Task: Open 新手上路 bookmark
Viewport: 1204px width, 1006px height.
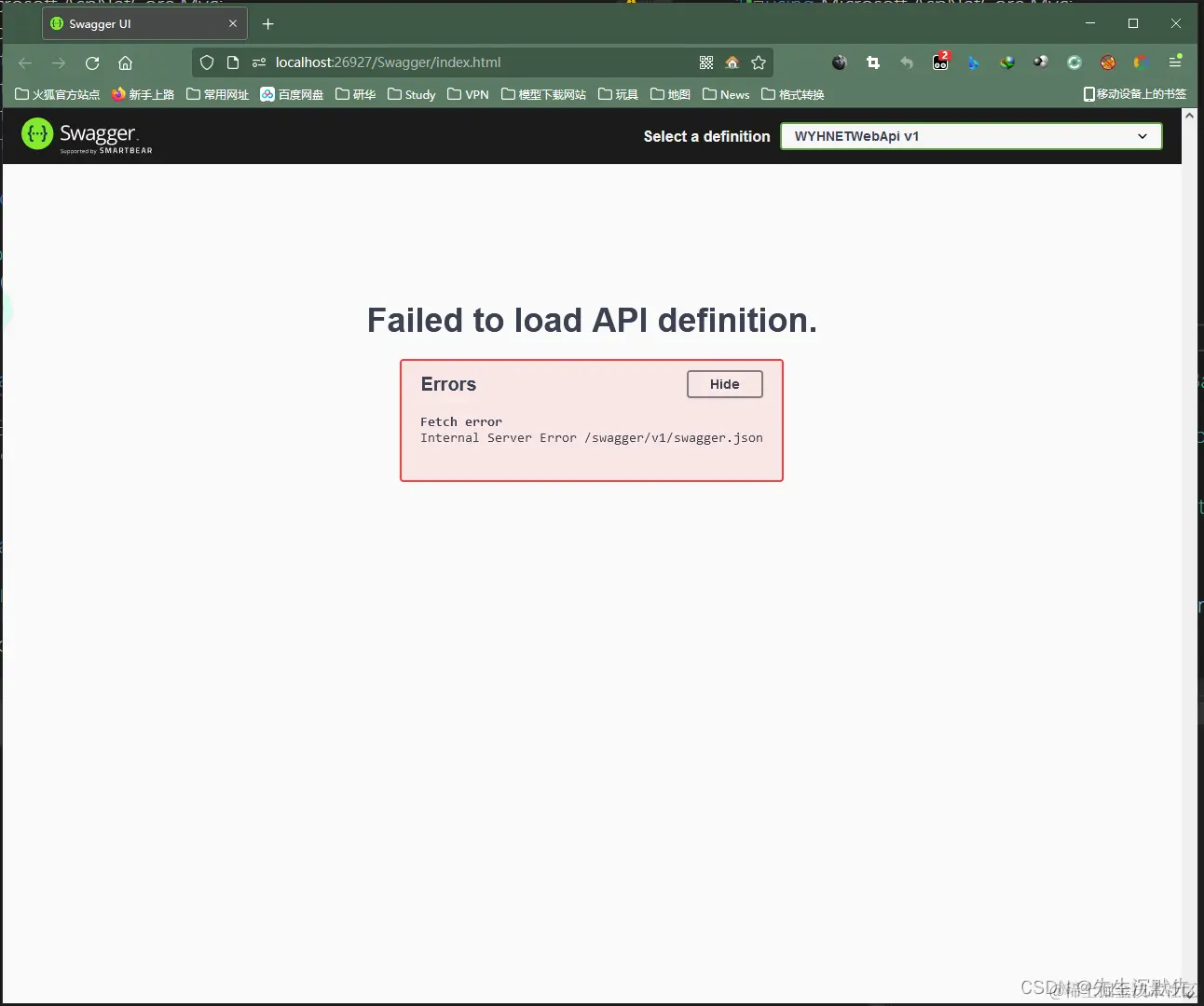Action: click(143, 94)
